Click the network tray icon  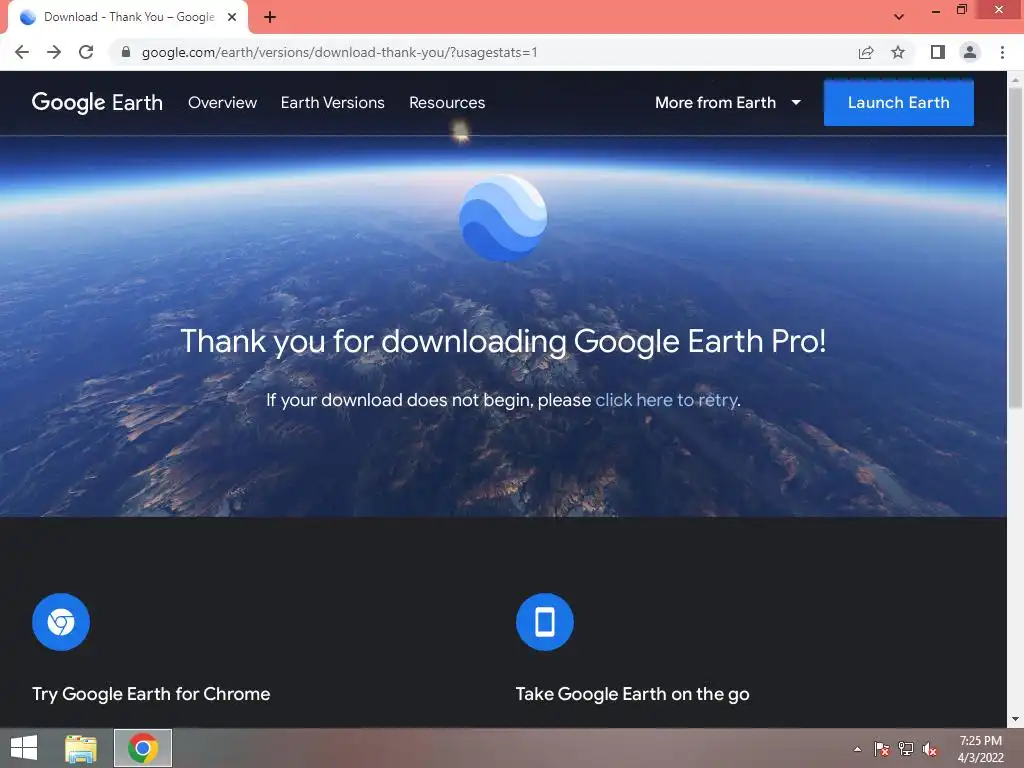pos(906,749)
